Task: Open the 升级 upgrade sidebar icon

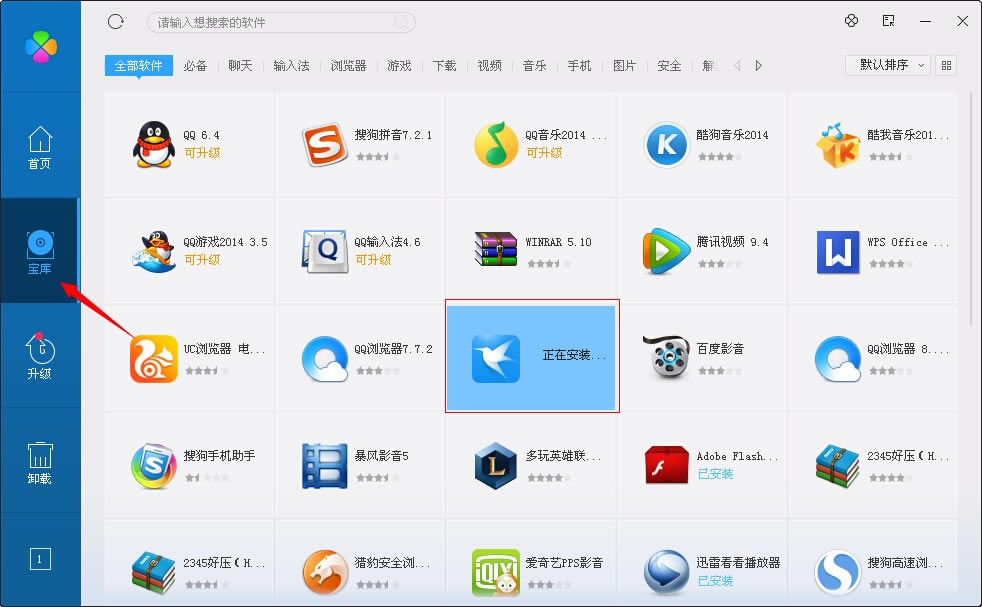Action: pos(39,356)
